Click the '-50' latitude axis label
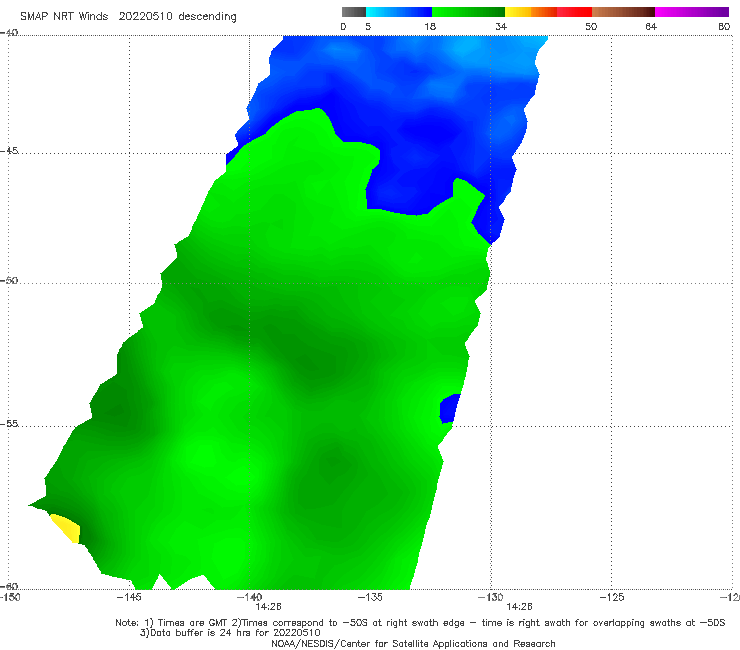The height and width of the screenshot is (650, 740). pyautogui.click(x=9, y=280)
